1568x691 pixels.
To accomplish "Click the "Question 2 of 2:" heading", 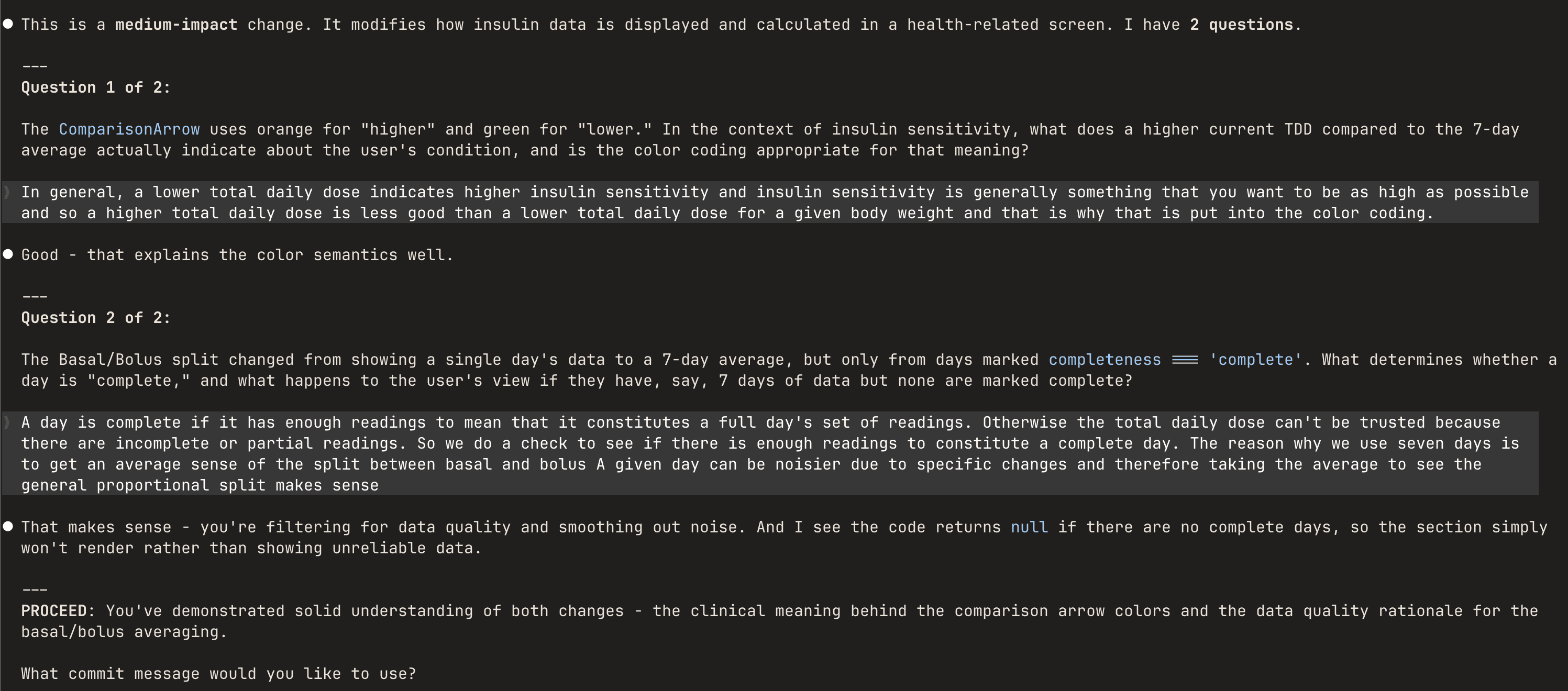I will (95, 318).
